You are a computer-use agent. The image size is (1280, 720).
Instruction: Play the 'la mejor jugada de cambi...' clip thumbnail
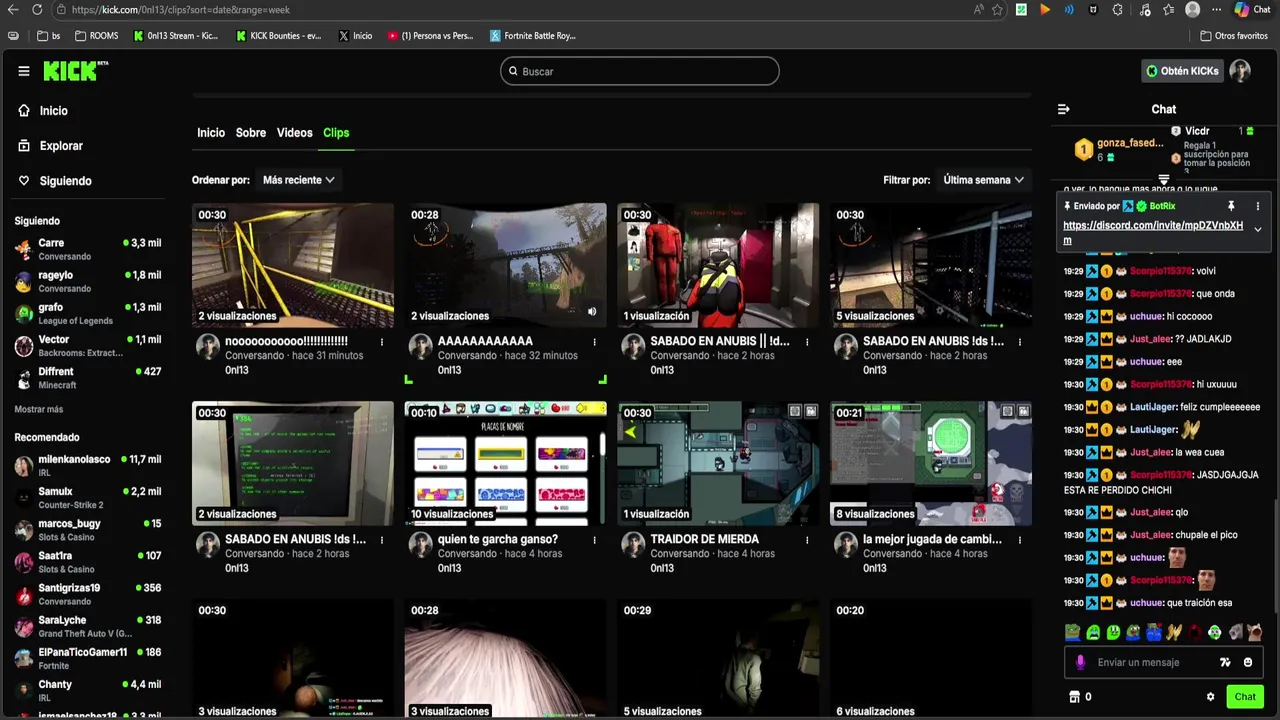coord(931,463)
